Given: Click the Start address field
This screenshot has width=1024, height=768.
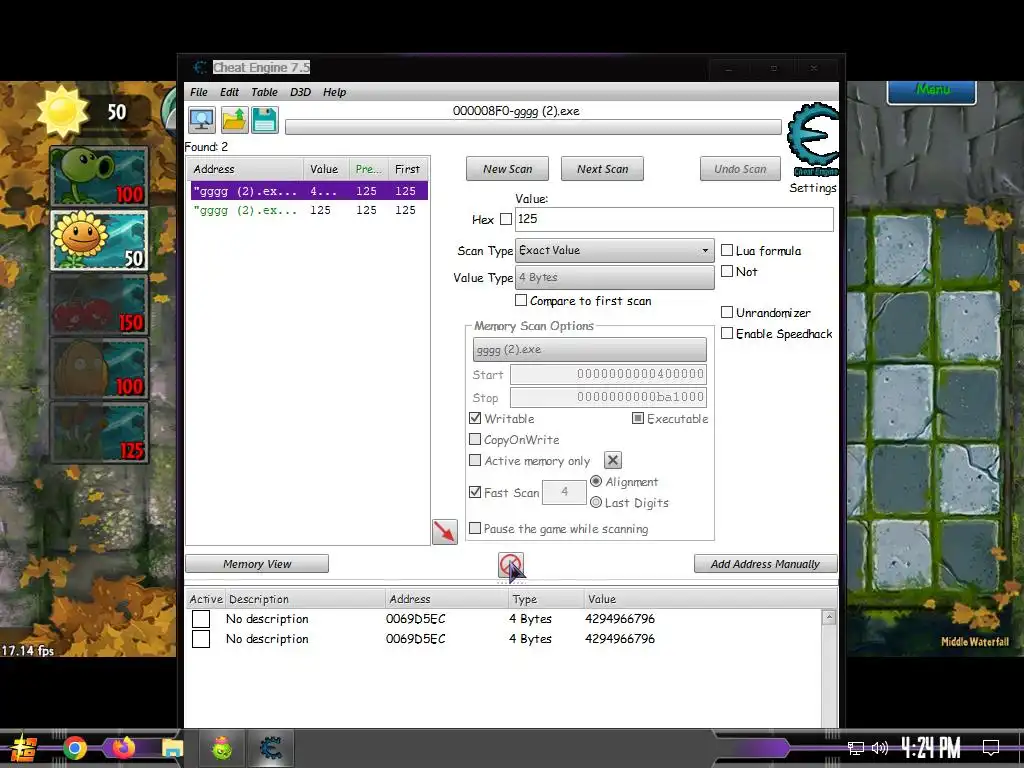Looking at the screenshot, I should coord(608,374).
